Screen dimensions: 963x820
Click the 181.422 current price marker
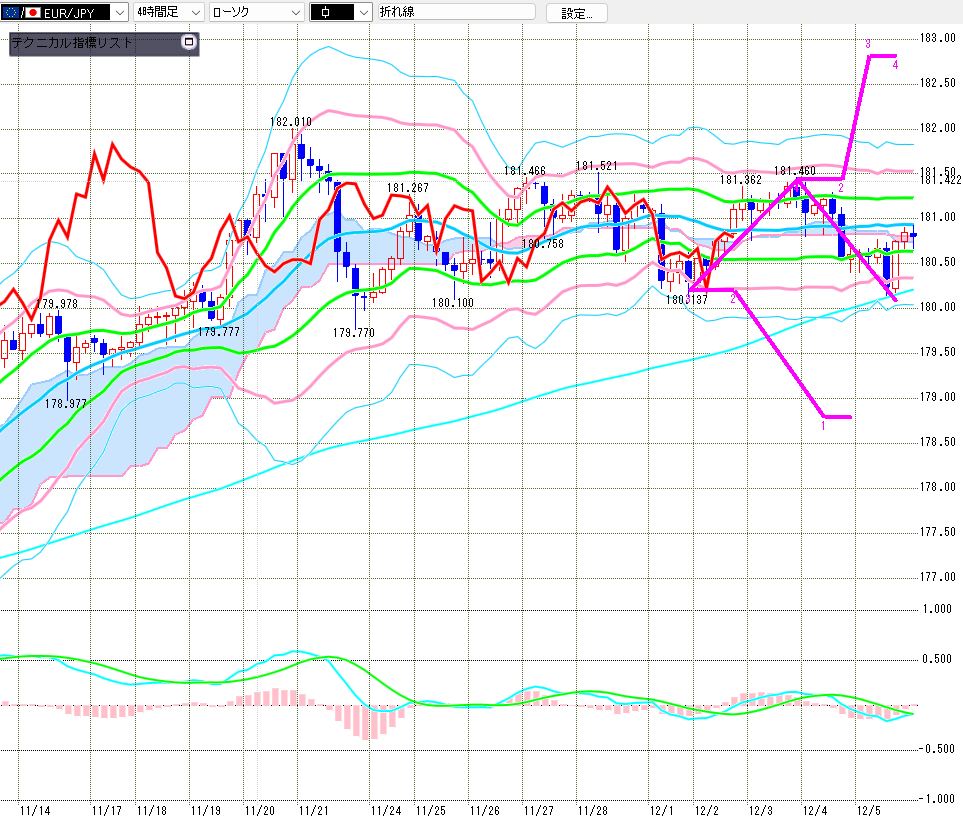point(941,180)
